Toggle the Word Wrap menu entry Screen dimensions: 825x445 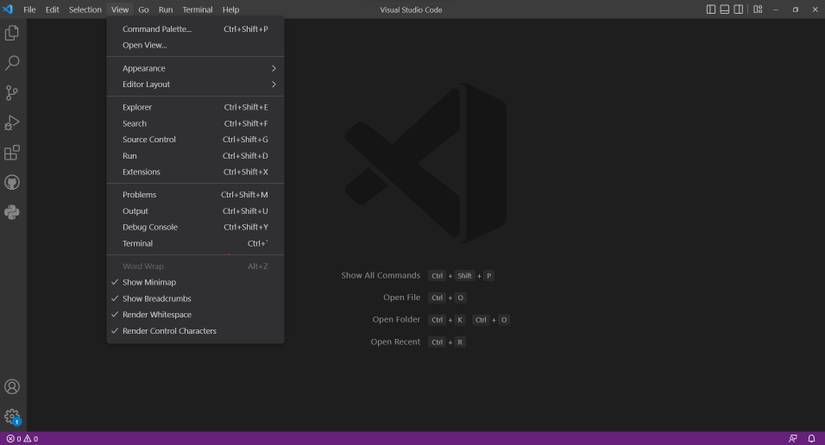click(195, 266)
